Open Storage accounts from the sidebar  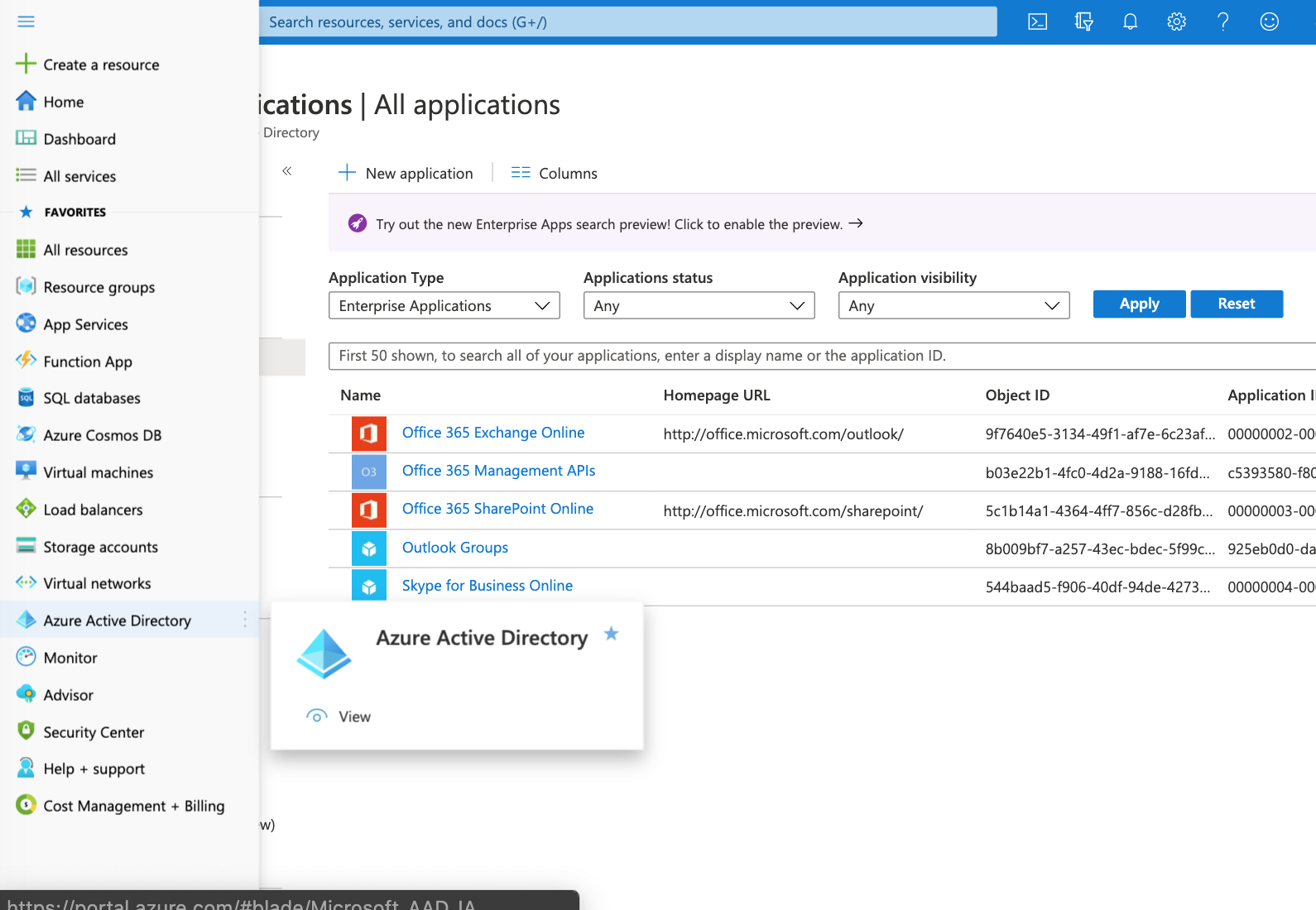pos(100,547)
